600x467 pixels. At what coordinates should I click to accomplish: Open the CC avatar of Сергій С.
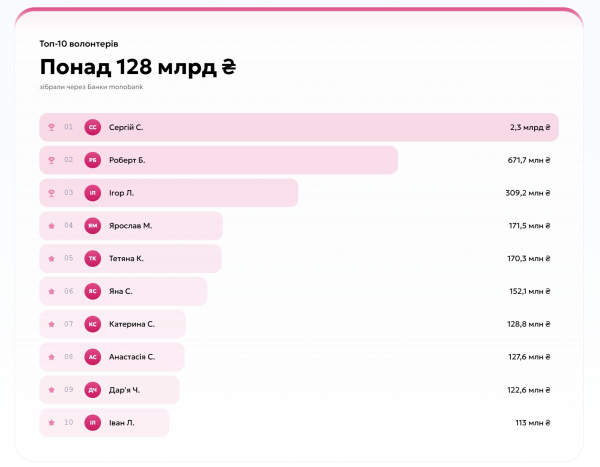tap(93, 127)
